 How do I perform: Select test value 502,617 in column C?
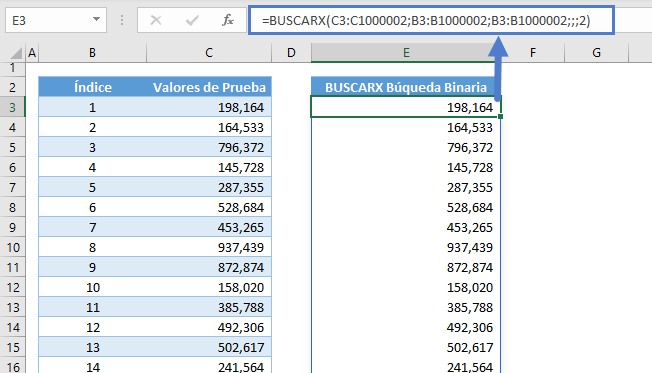pos(209,347)
